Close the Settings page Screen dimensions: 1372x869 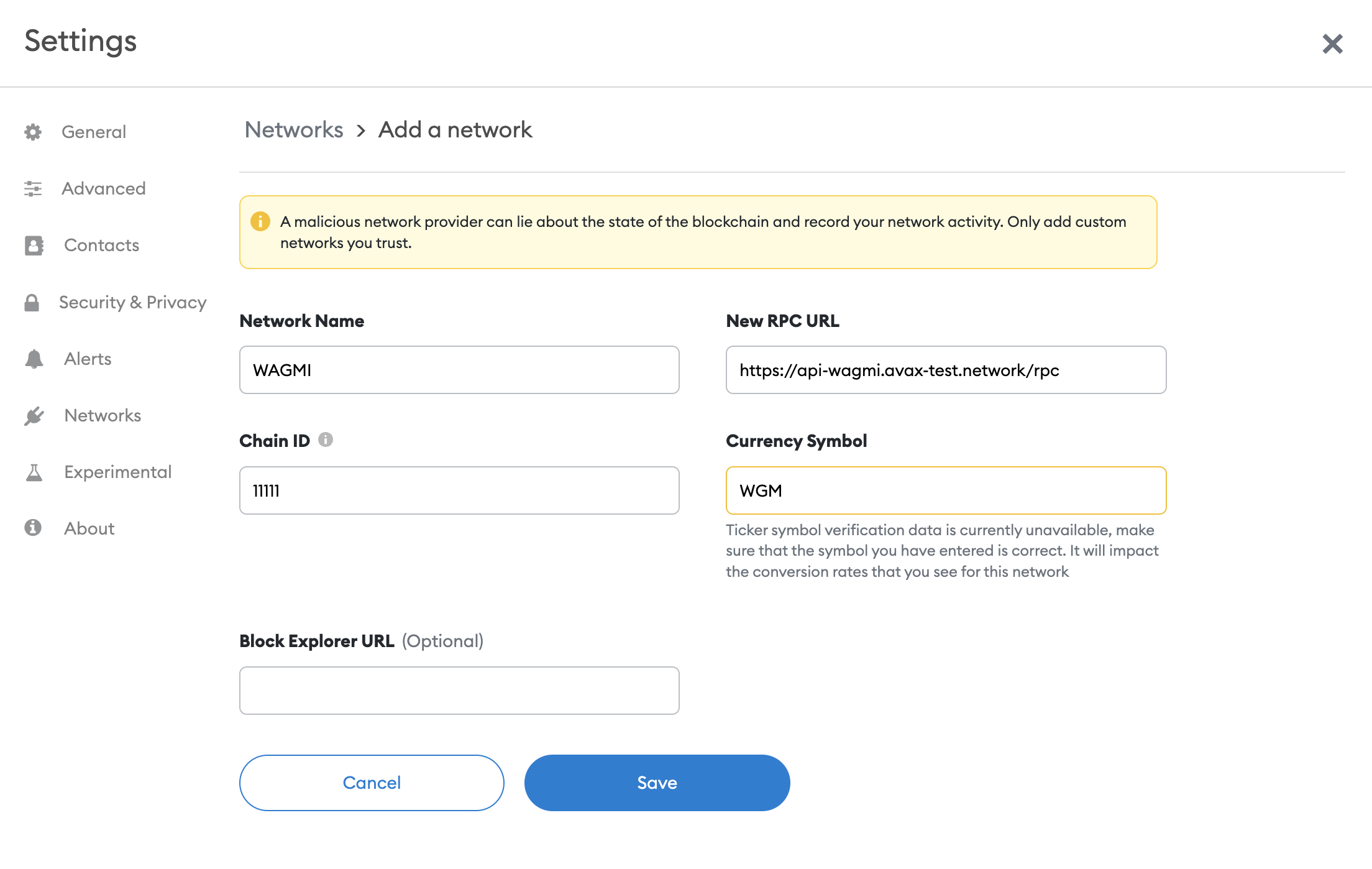click(x=1332, y=44)
